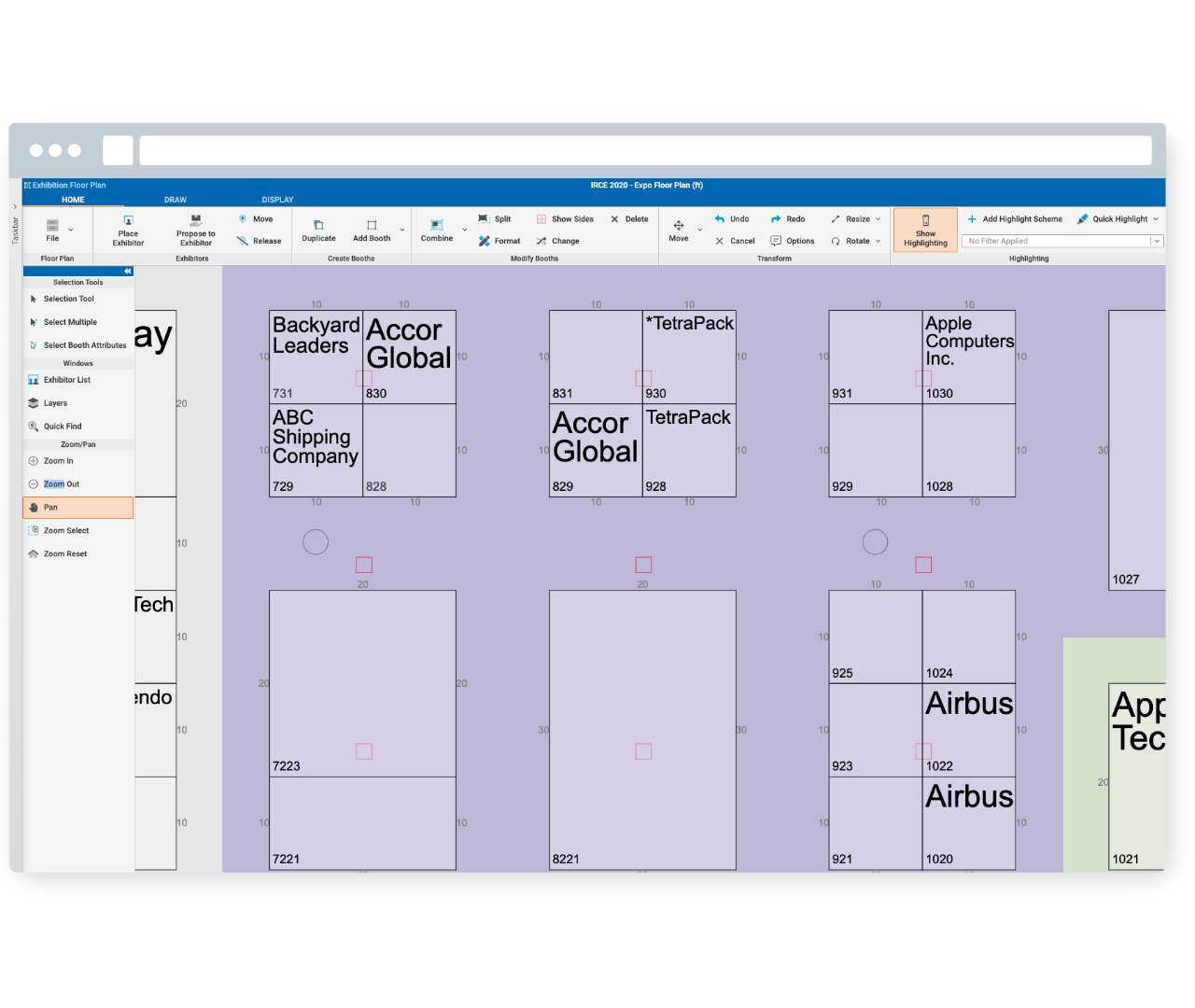Click the Place Exhibitor icon
This screenshot has width=1195, height=1008.
tap(128, 221)
